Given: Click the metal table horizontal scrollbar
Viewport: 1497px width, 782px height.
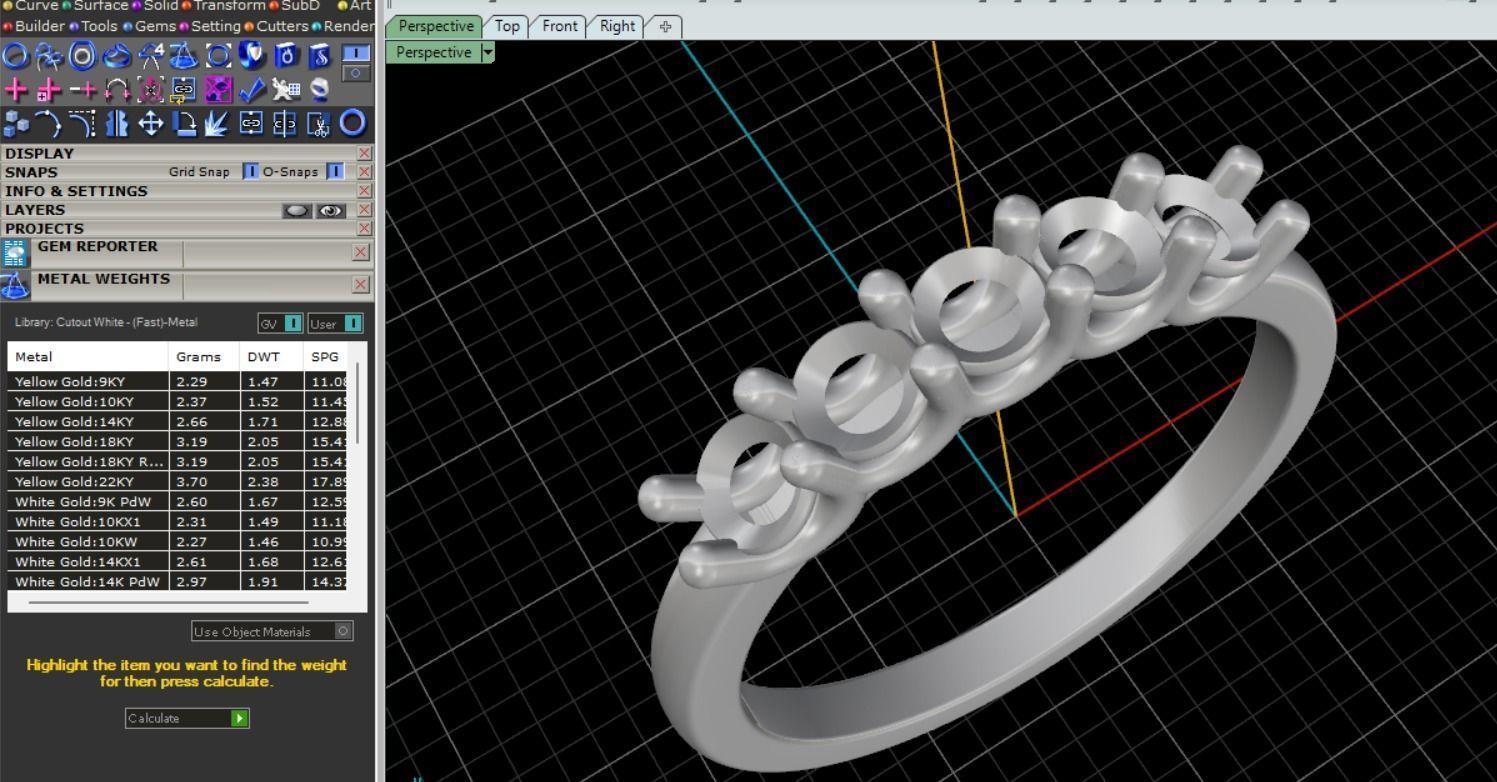Looking at the screenshot, I should pyautogui.click(x=168, y=603).
